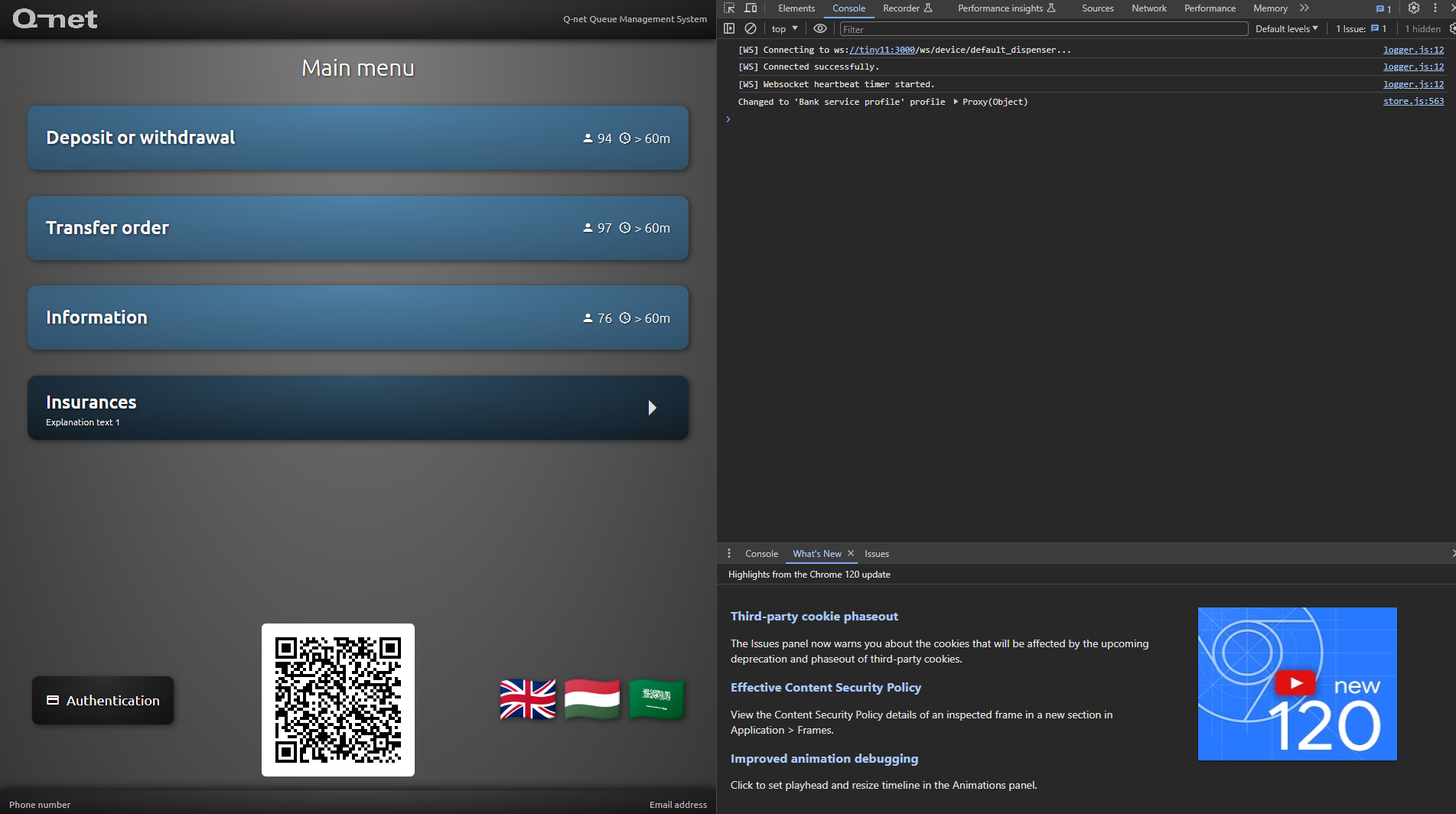1456x814 pixels.
Task: Open the Network tab
Action: [x=1149, y=8]
